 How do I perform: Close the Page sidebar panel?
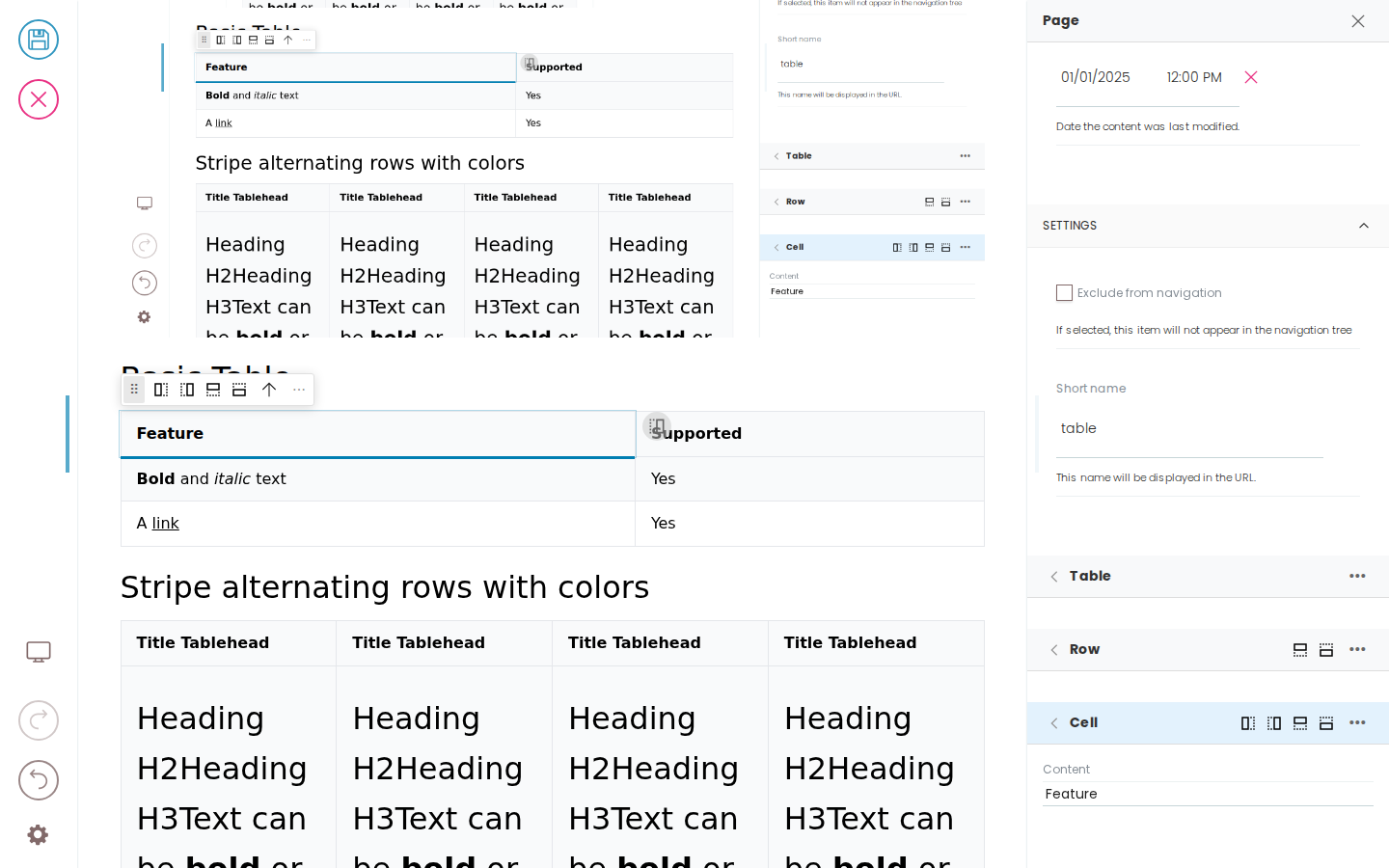[x=1358, y=21]
